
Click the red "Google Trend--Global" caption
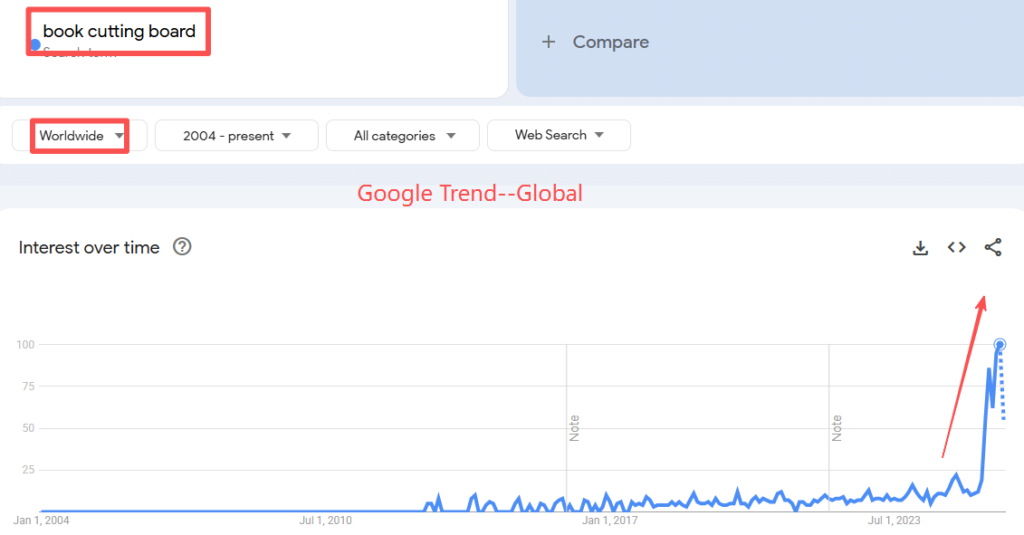[470, 193]
